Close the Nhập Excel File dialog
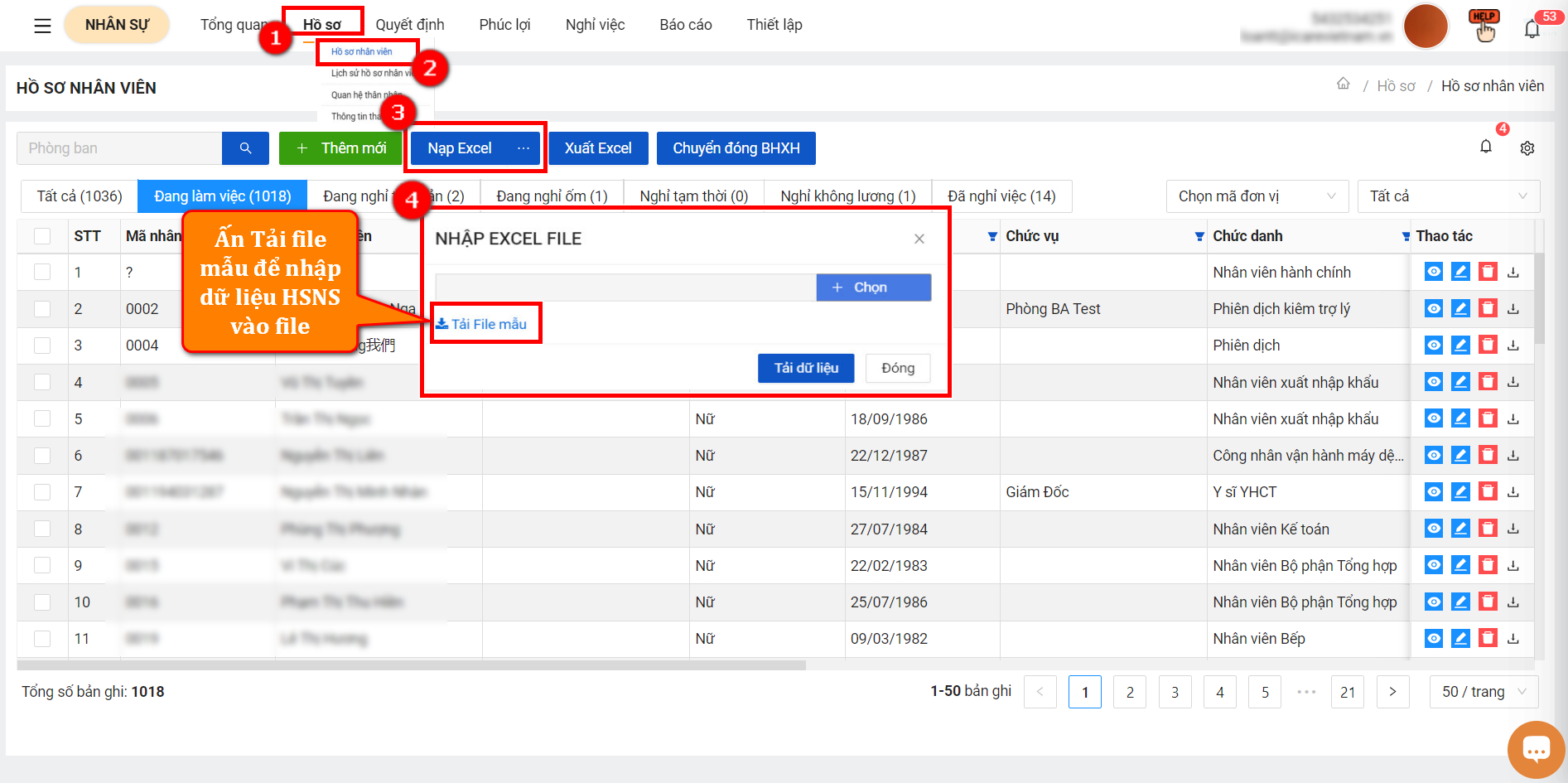 point(919,239)
